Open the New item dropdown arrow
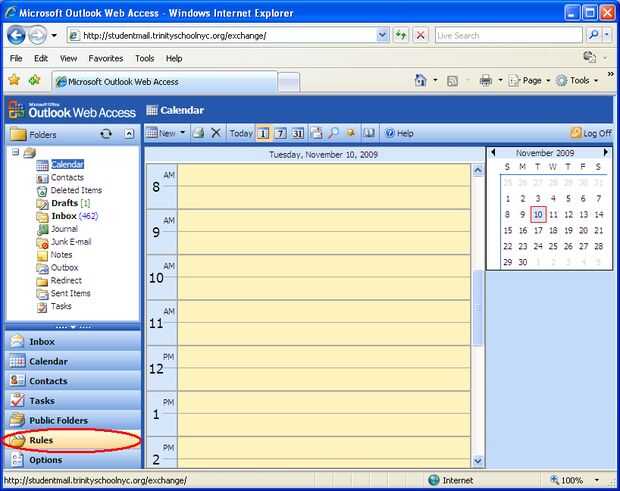620x491 pixels. coord(182,133)
